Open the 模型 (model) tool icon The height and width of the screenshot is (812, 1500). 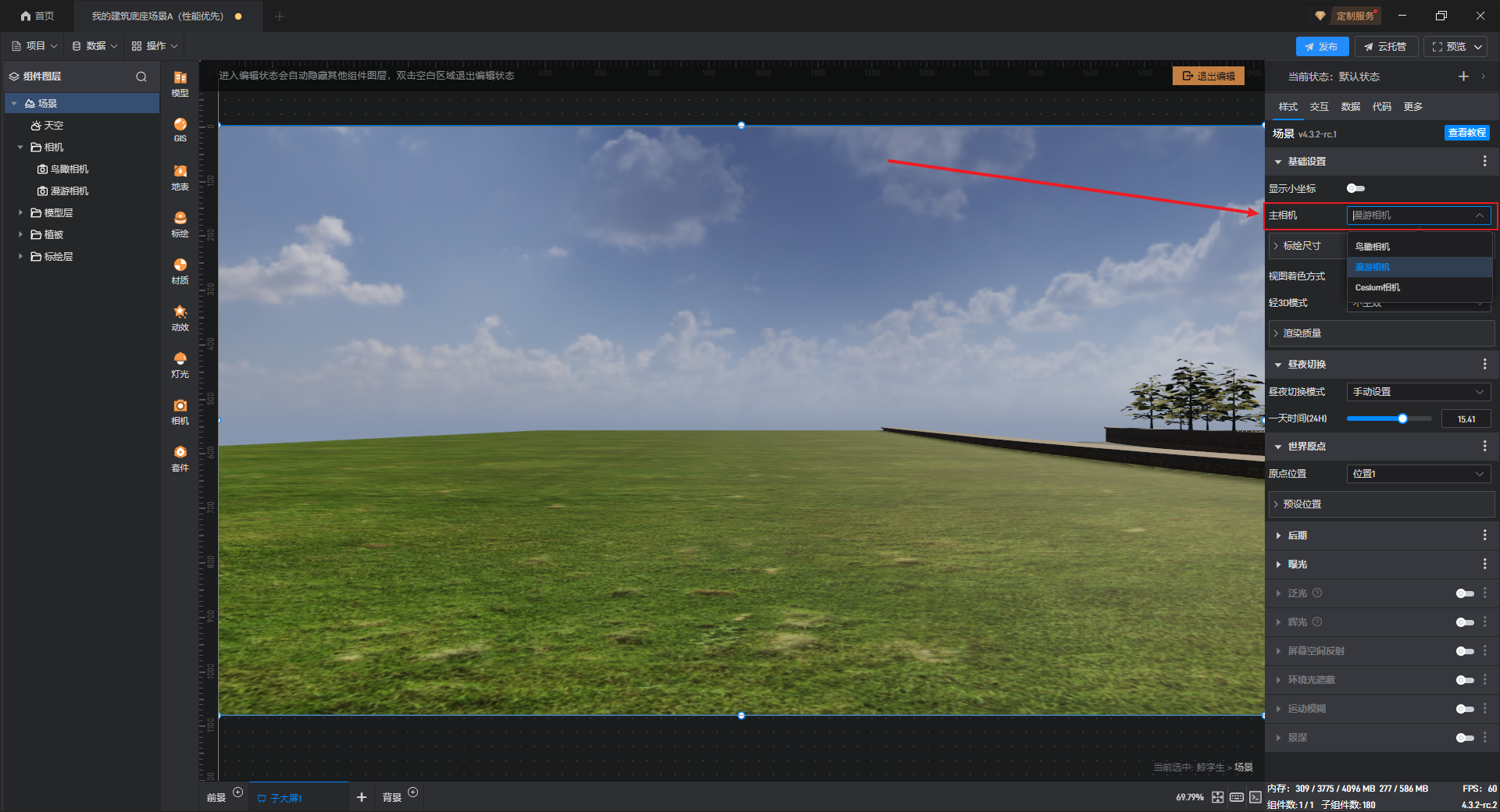[180, 83]
